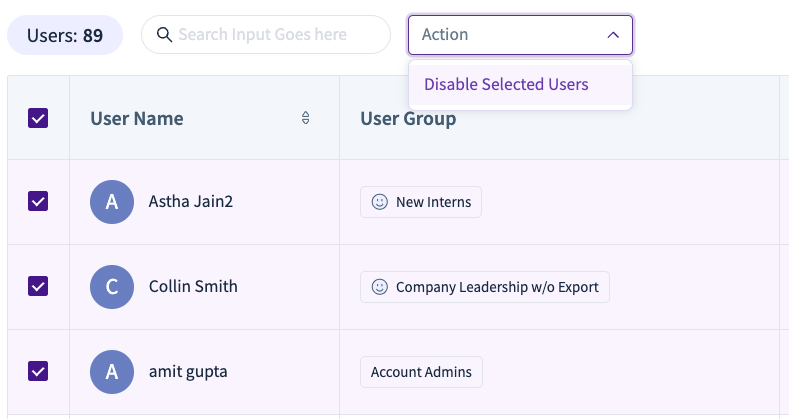Uncheck the Collin Smith row checkbox
The image size is (789, 419).
[x=38, y=286]
